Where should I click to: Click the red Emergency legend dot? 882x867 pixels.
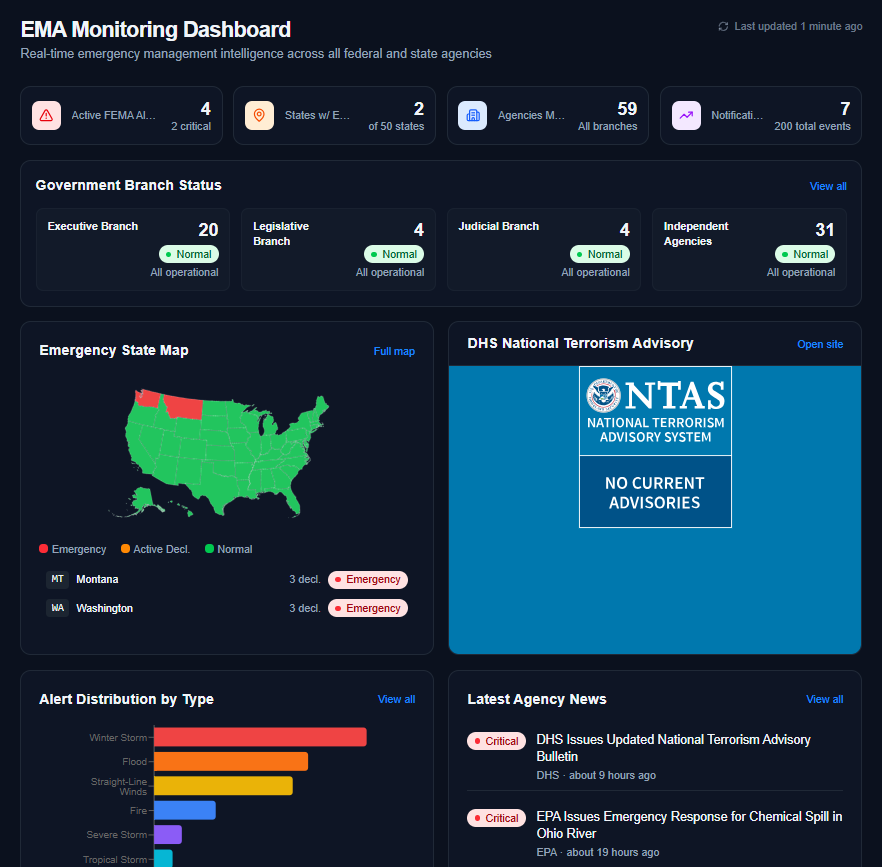tap(42, 549)
